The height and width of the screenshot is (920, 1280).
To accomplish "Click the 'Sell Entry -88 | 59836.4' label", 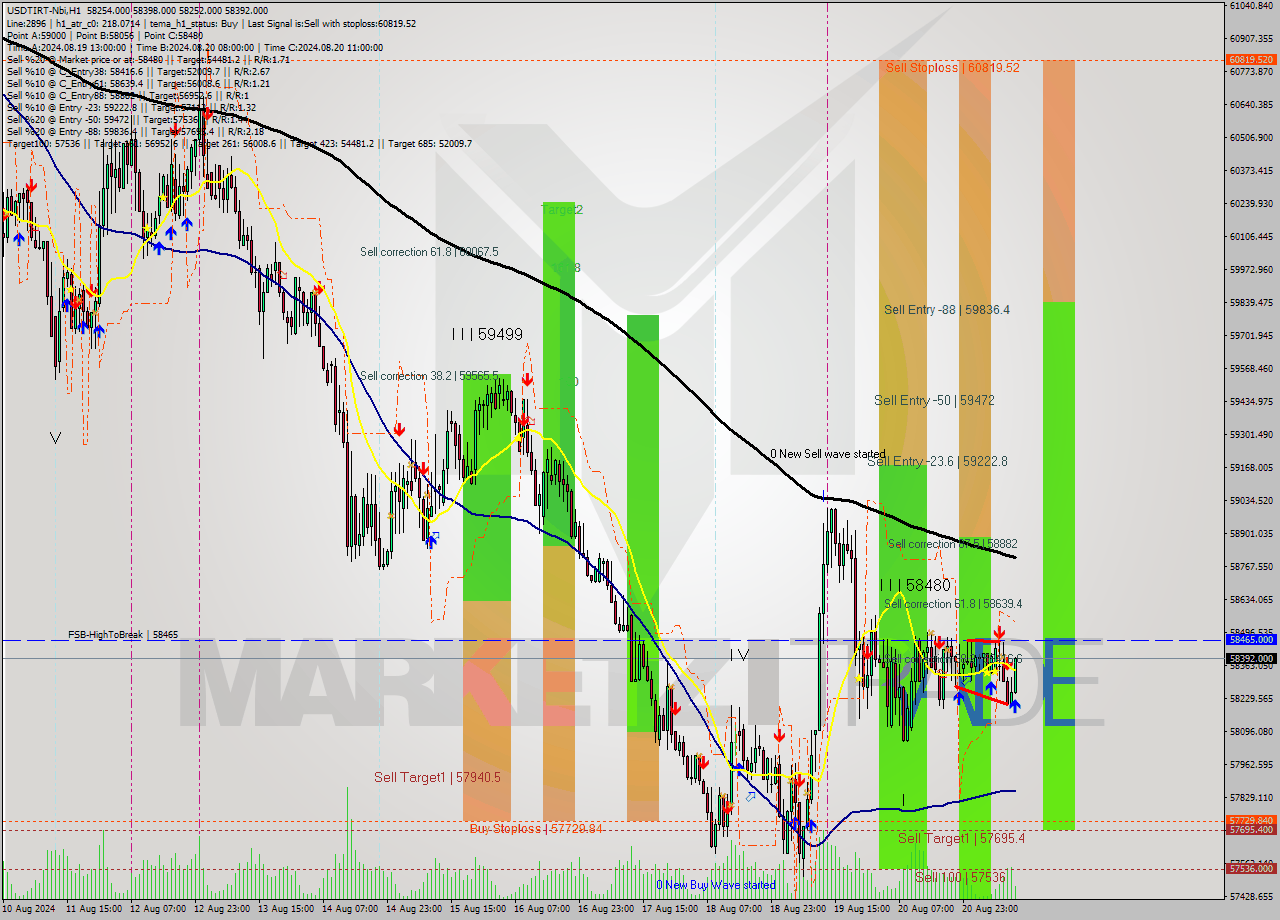I will point(947,310).
